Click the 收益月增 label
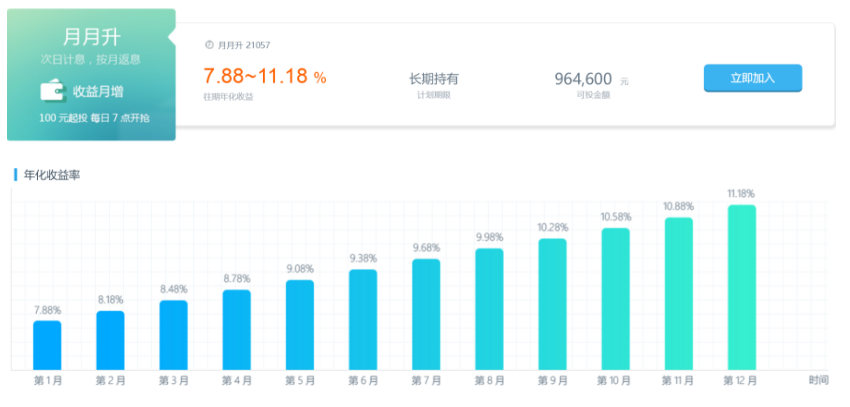This screenshot has width=850, height=407. (x=98, y=92)
